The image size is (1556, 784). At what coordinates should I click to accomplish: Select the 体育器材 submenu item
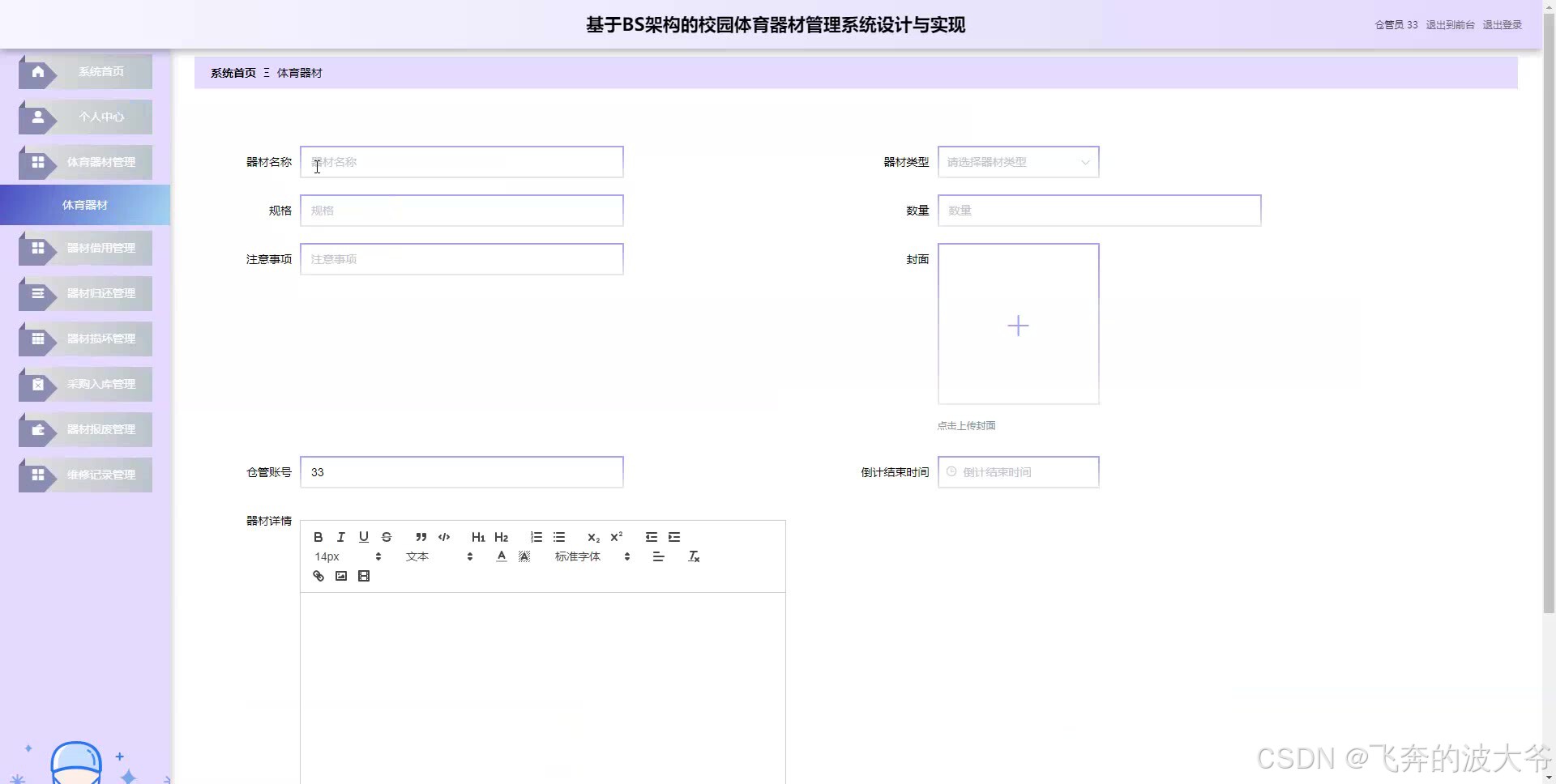coord(85,205)
